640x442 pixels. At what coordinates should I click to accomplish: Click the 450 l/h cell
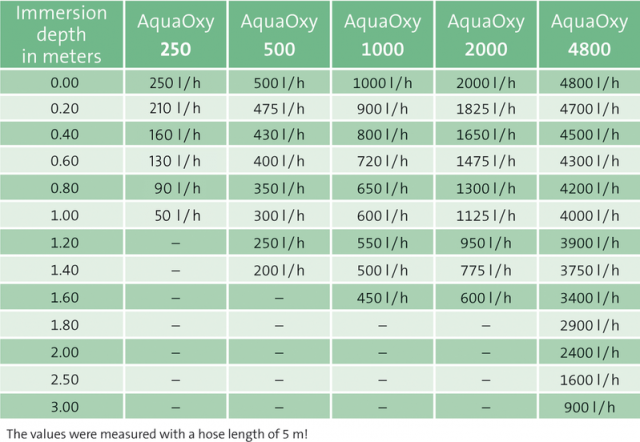click(382, 297)
